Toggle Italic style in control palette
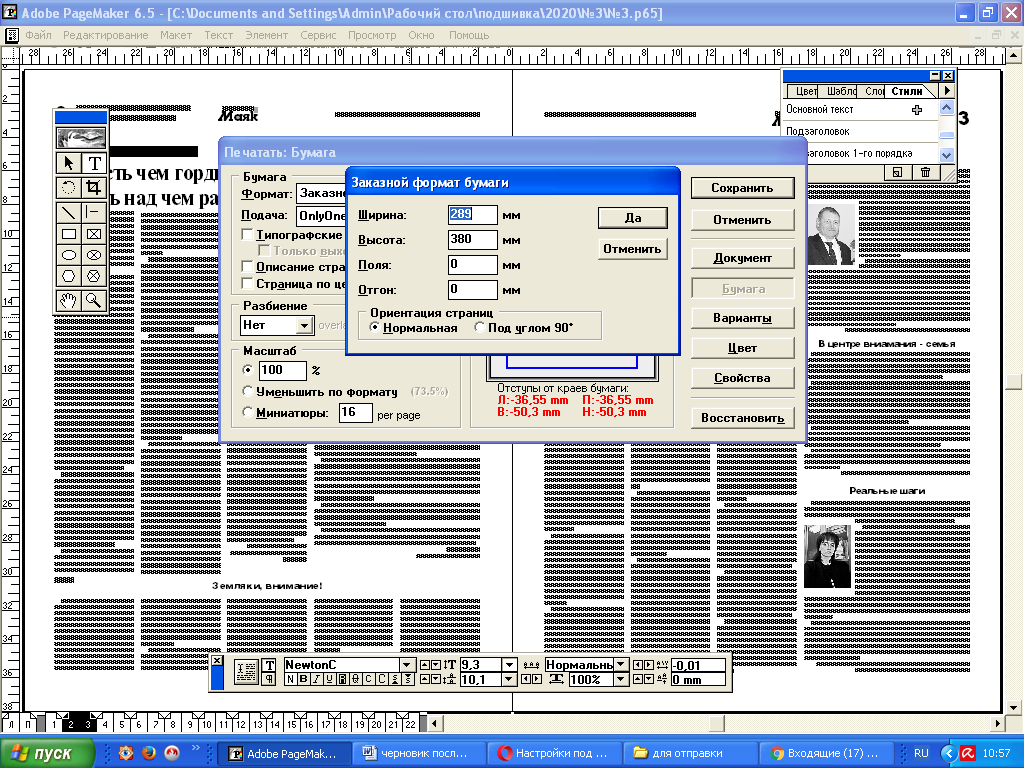This screenshot has width=1024, height=768. (315, 679)
